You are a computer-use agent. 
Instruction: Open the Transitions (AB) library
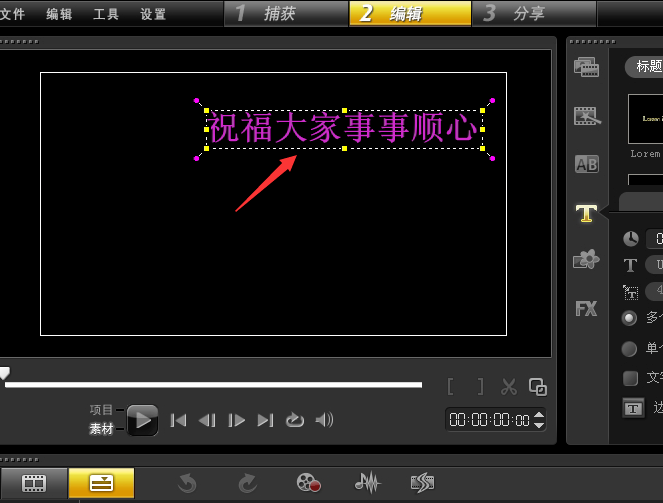point(587,164)
